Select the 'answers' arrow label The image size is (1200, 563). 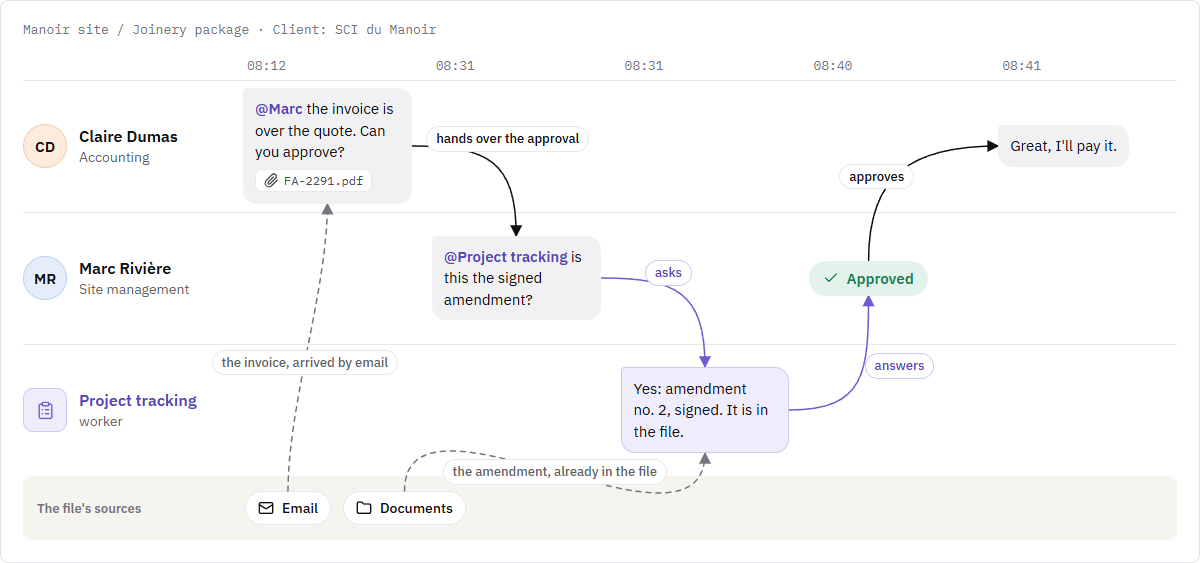coord(899,366)
